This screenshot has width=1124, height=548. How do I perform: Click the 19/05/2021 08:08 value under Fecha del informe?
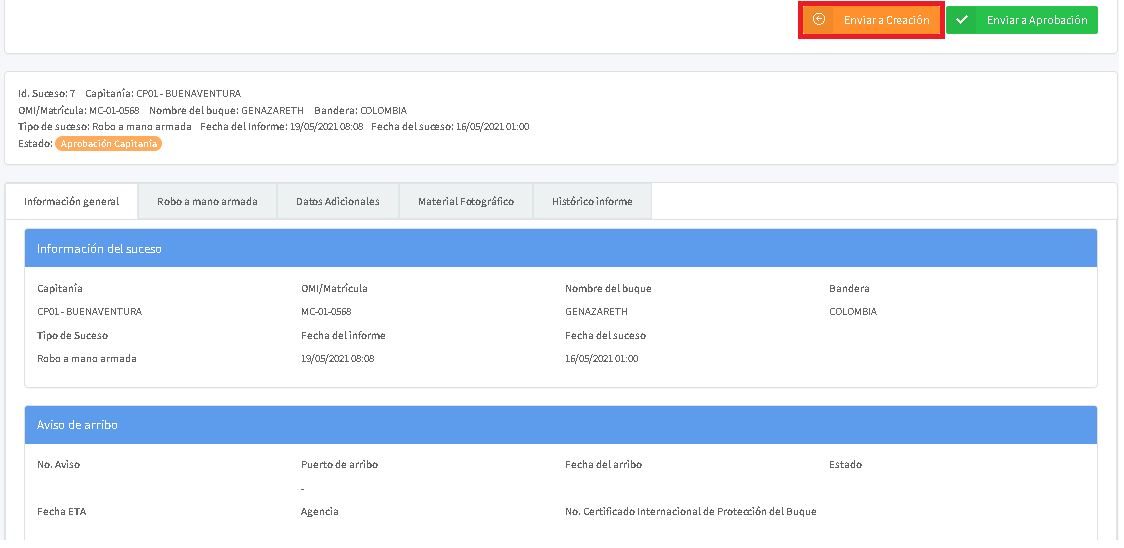click(x=337, y=359)
